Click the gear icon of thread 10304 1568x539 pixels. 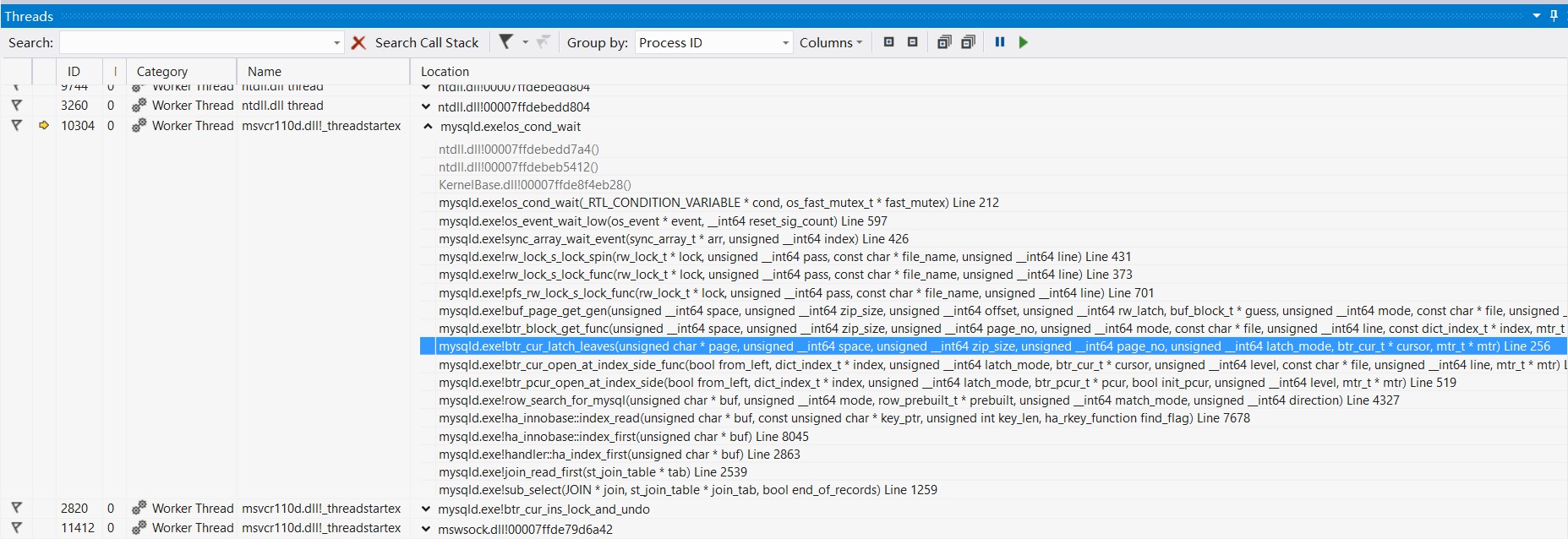[139, 125]
